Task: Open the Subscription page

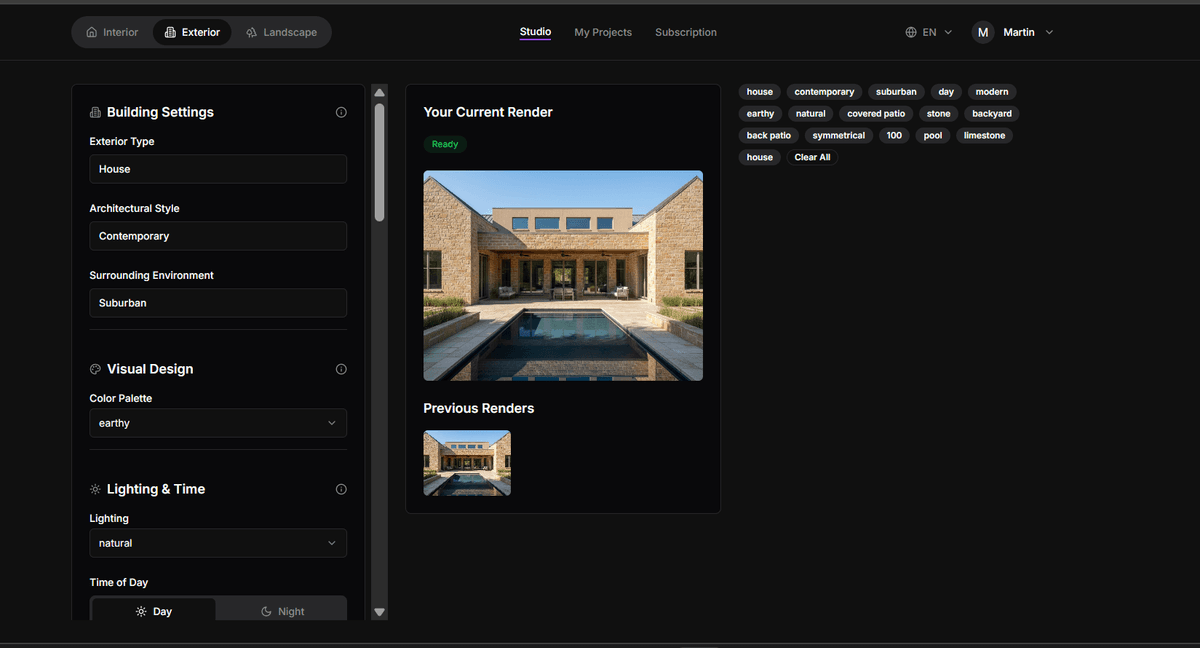Action: click(x=686, y=31)
